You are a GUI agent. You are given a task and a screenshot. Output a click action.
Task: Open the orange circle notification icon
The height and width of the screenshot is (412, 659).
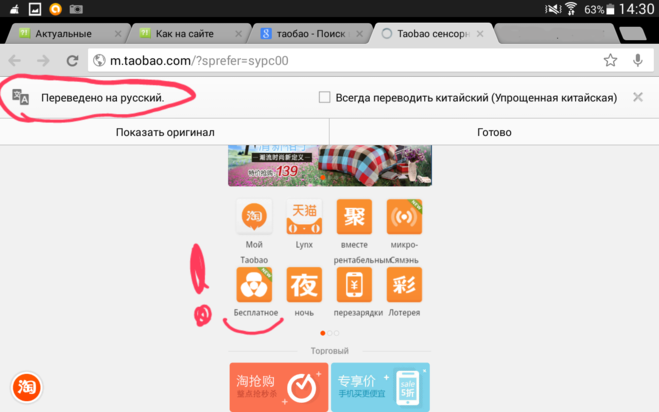point(55,9)
